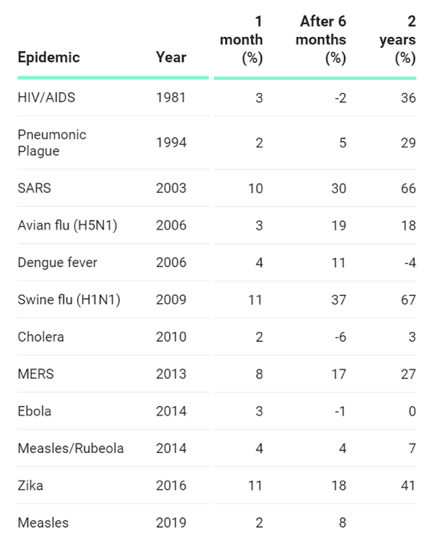Click the Year column header

(171, 57)
